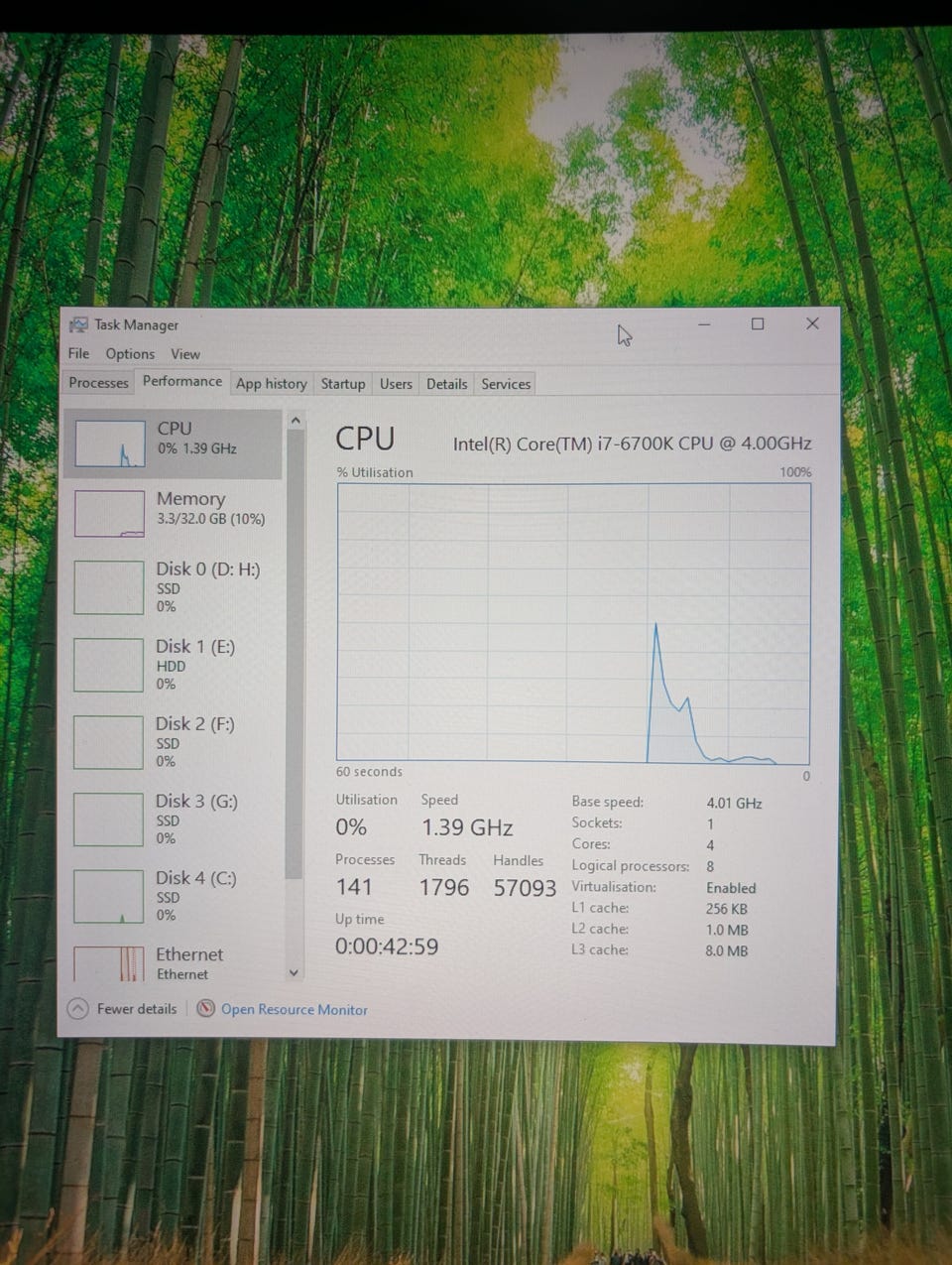Click the CPU utilisation graph area
Image resolution: width=952 pixels, height=1265 pixels.
[573, 623]
